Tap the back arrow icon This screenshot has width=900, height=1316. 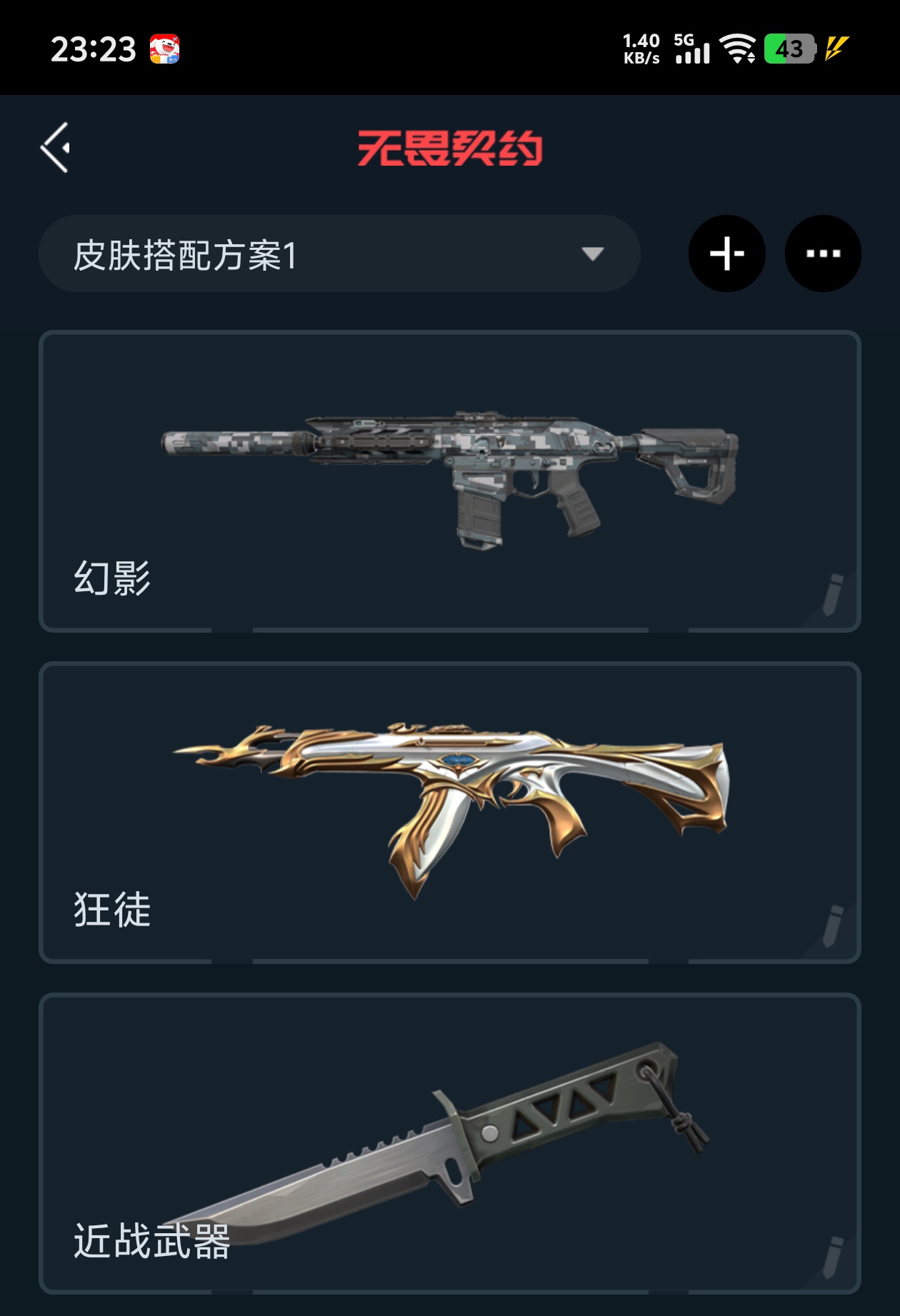pos(56,147)
